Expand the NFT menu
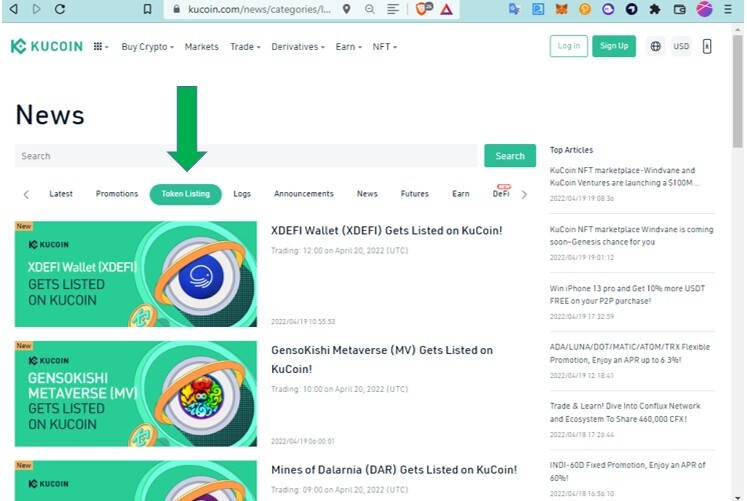The width and height of the screenshot is (747, 501). coord(384,47)
